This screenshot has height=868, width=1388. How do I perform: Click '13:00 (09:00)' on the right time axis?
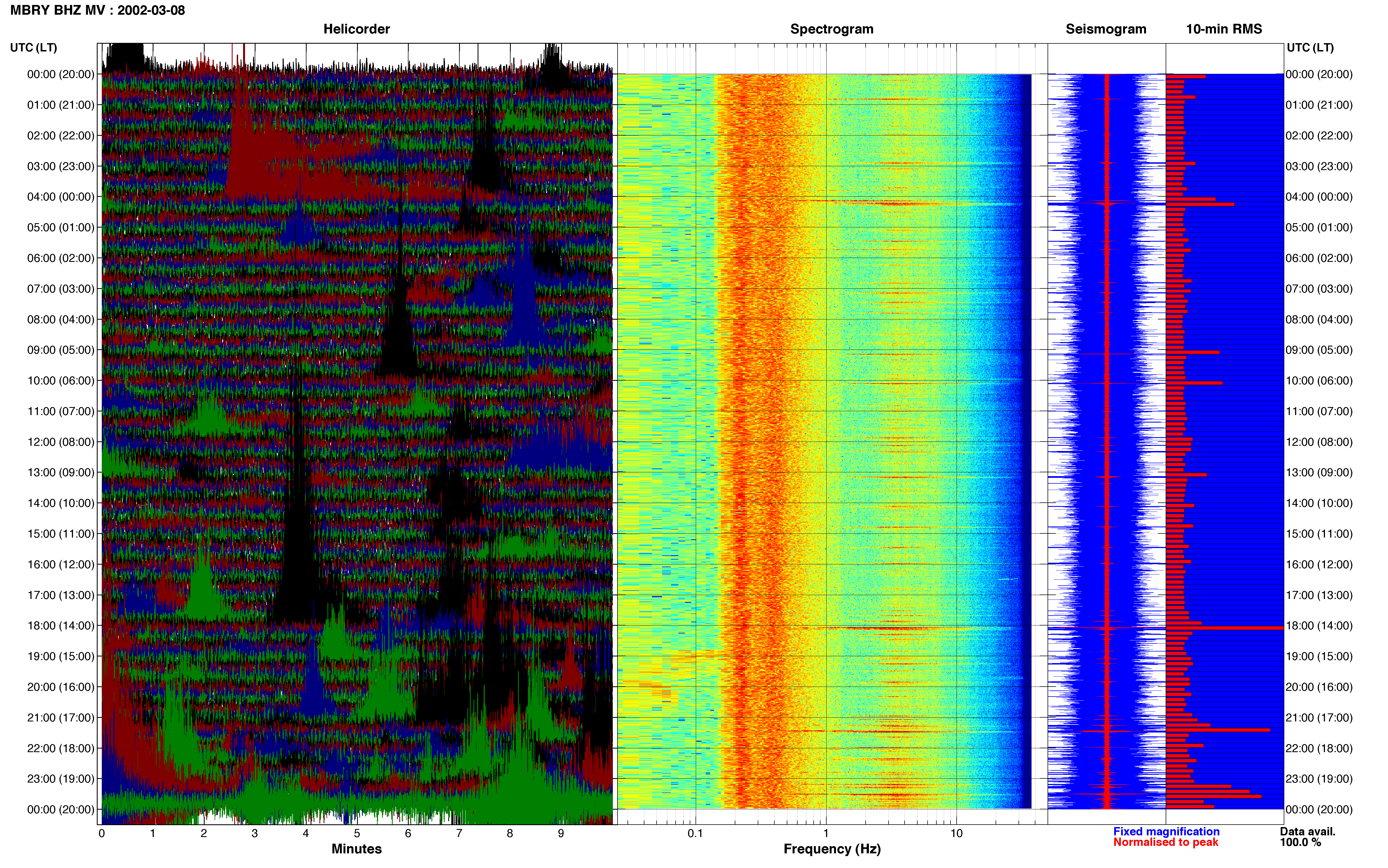click(1319, 473)
